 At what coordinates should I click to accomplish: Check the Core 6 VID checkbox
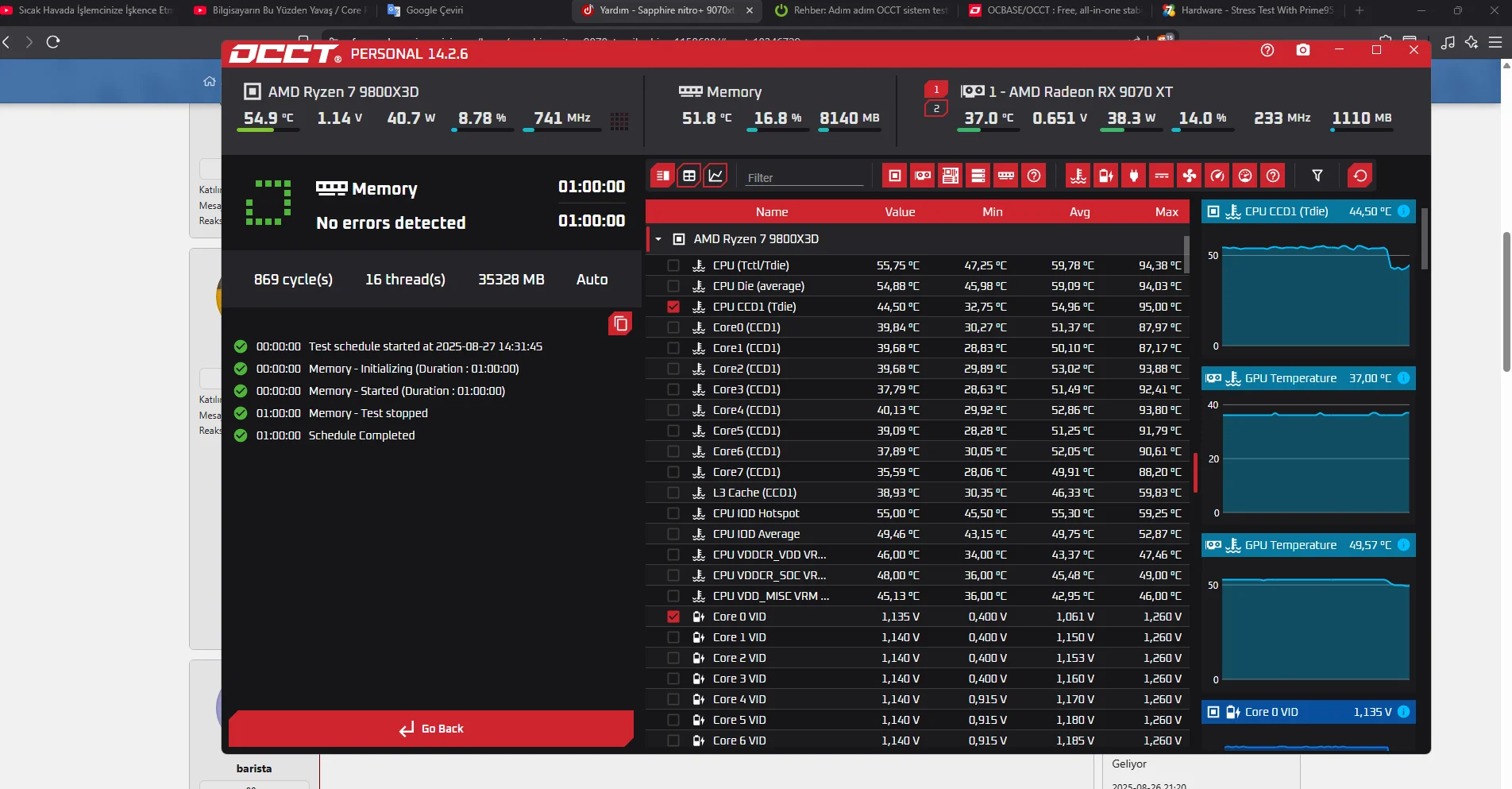[673, 741]
